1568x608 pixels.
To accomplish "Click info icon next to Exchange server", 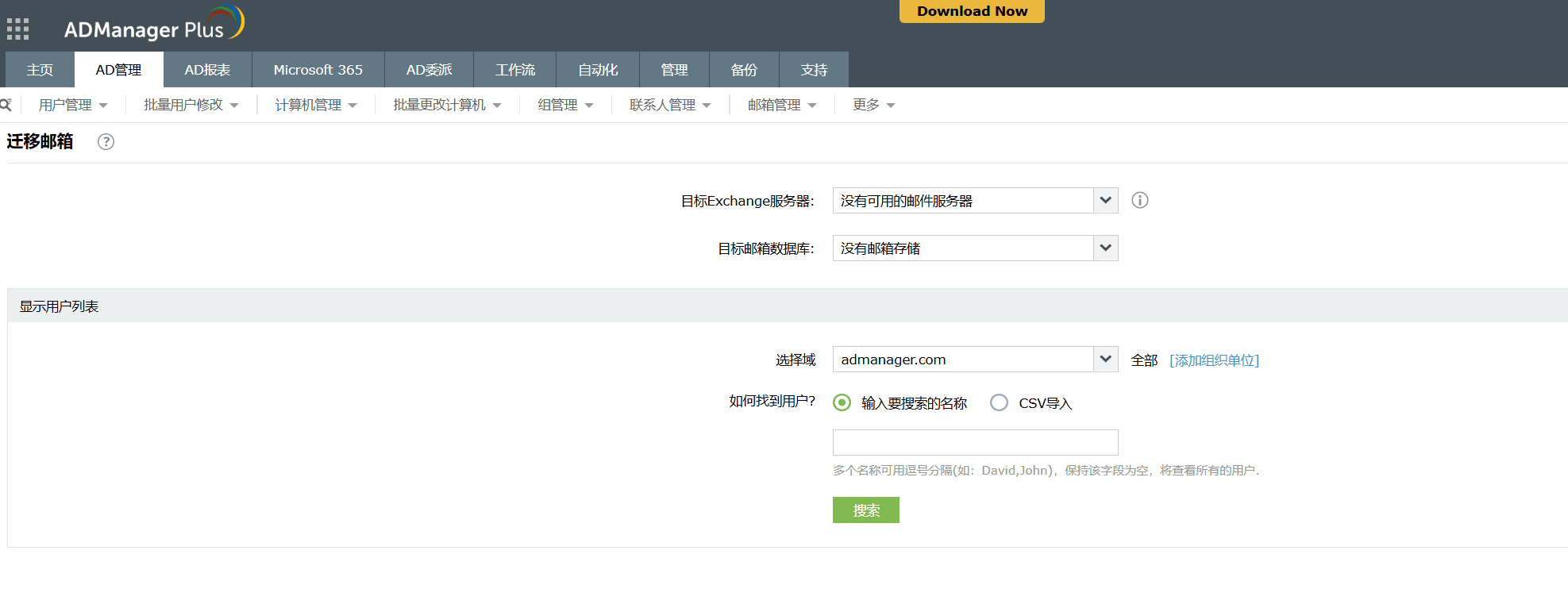I will click(1139, 200).
